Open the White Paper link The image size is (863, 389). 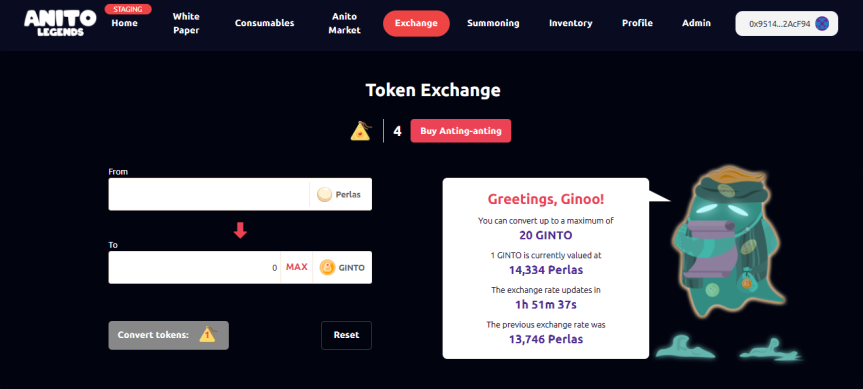click(x=186, y=23)
